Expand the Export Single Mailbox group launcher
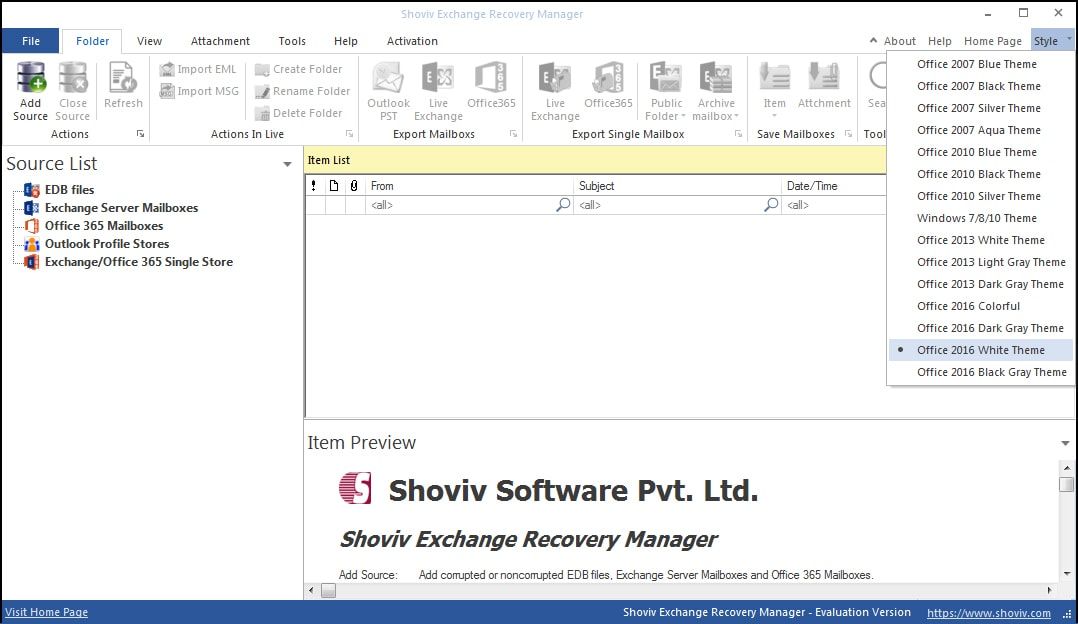Screen dimensions: 1078x624 click(x=738, y=134)
